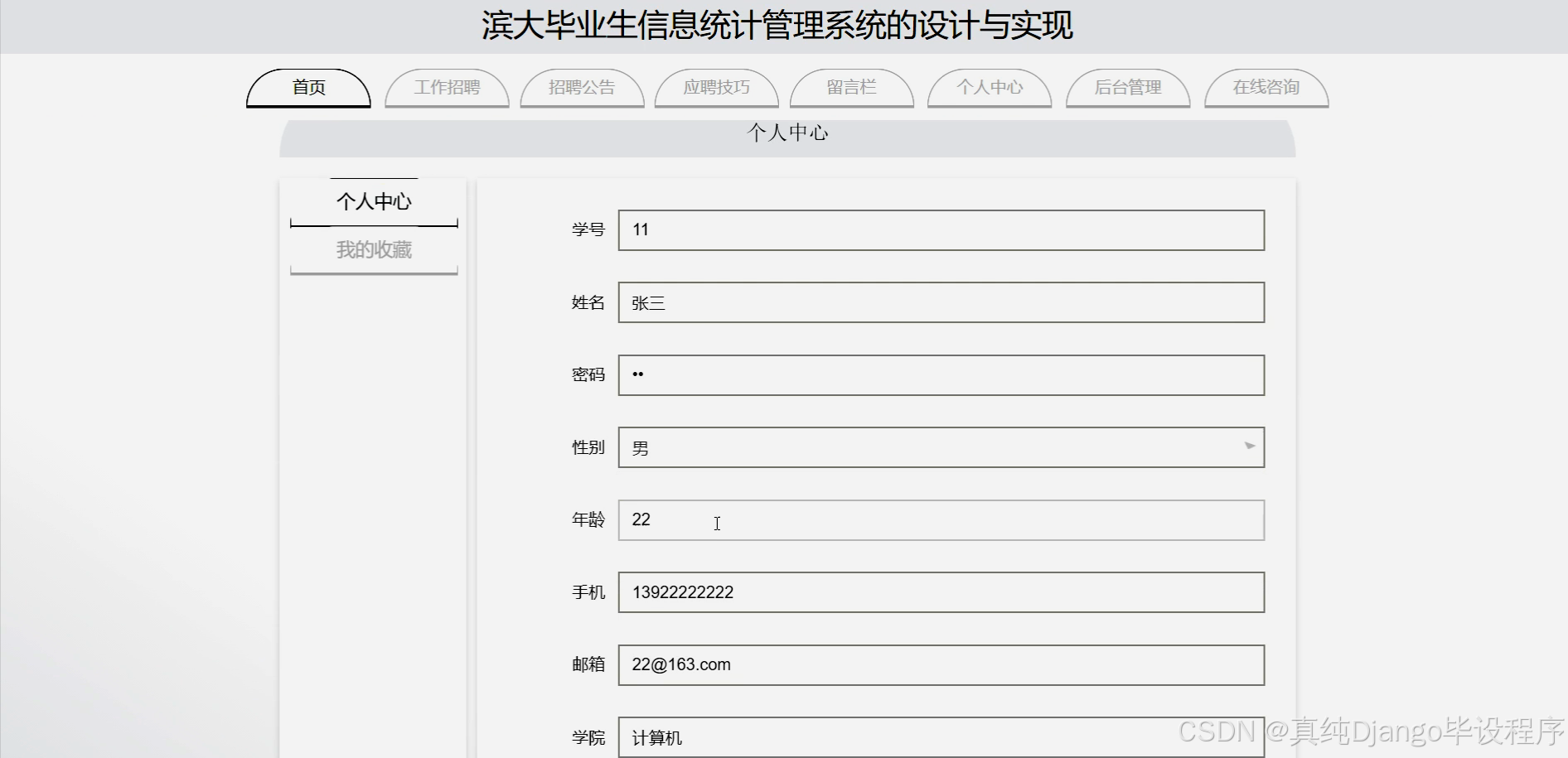Open the 工作招聘 tab

coord(447,89)
